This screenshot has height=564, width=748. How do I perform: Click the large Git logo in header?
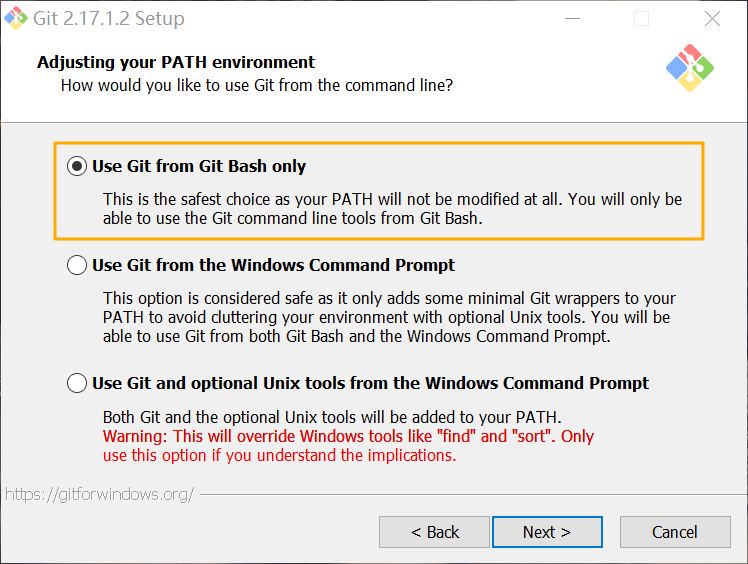(690, 68)
